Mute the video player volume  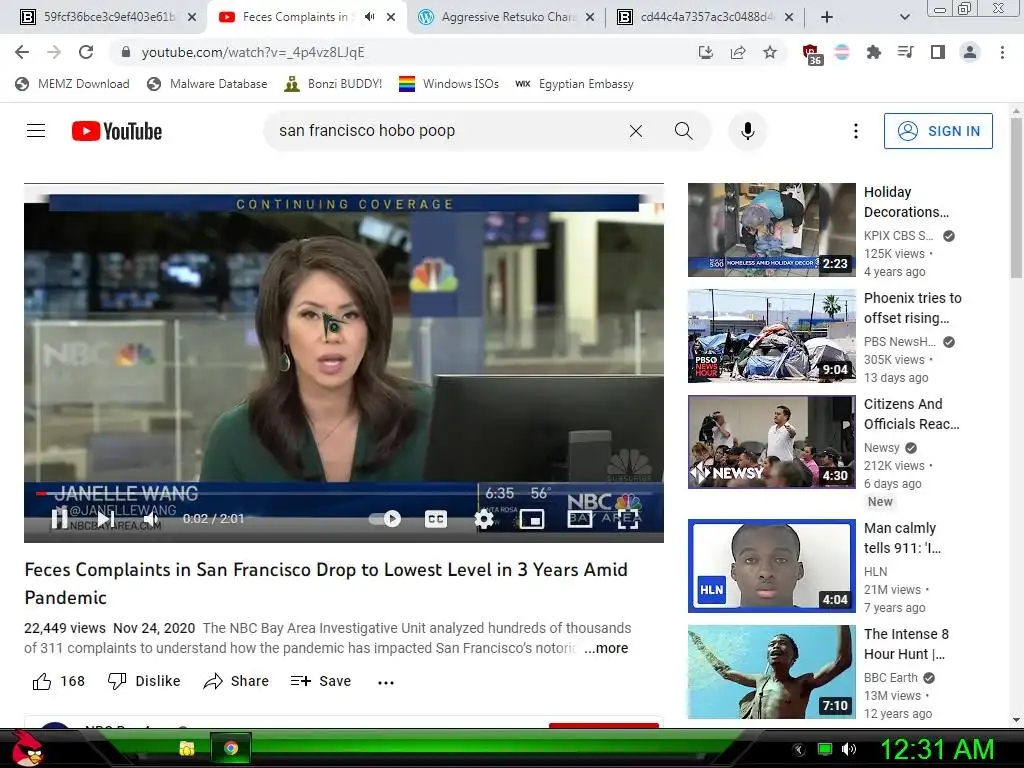(x=151, y=519)
